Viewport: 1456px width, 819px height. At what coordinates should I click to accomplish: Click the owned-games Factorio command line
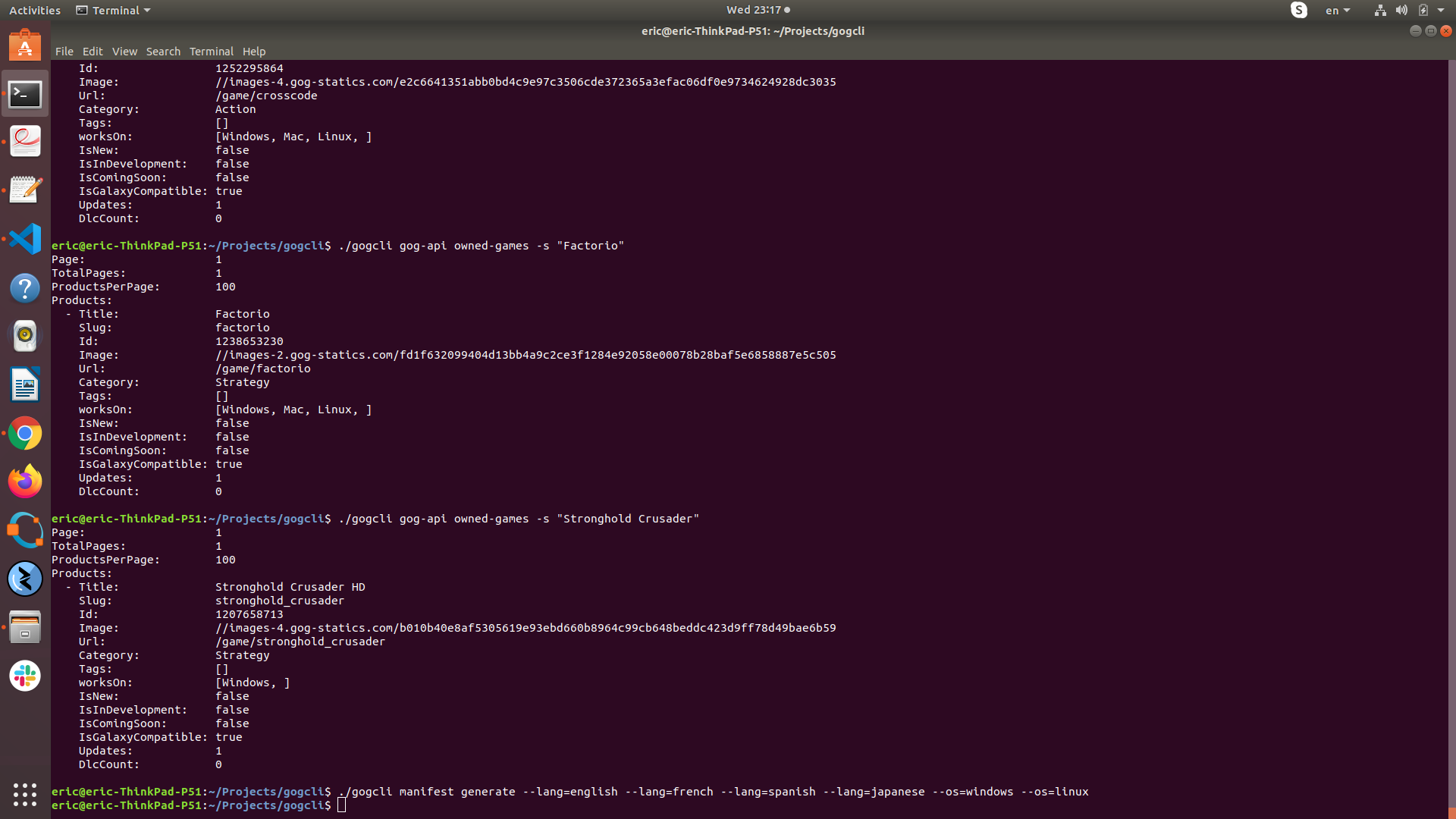[481, 246]
